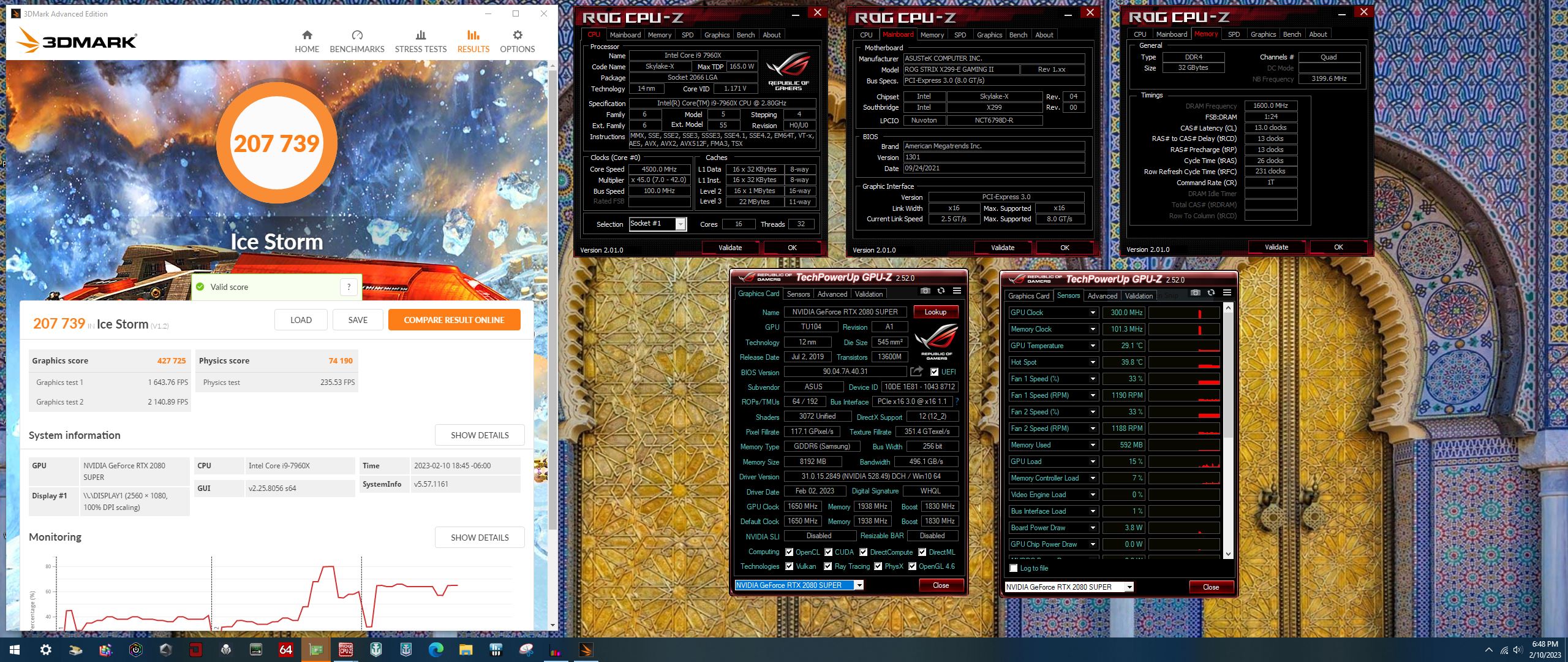This screenshot has width=1568, height=662.
Task: Open GPU Load sensor dropdown
Action: click(x=1093, y=462)
